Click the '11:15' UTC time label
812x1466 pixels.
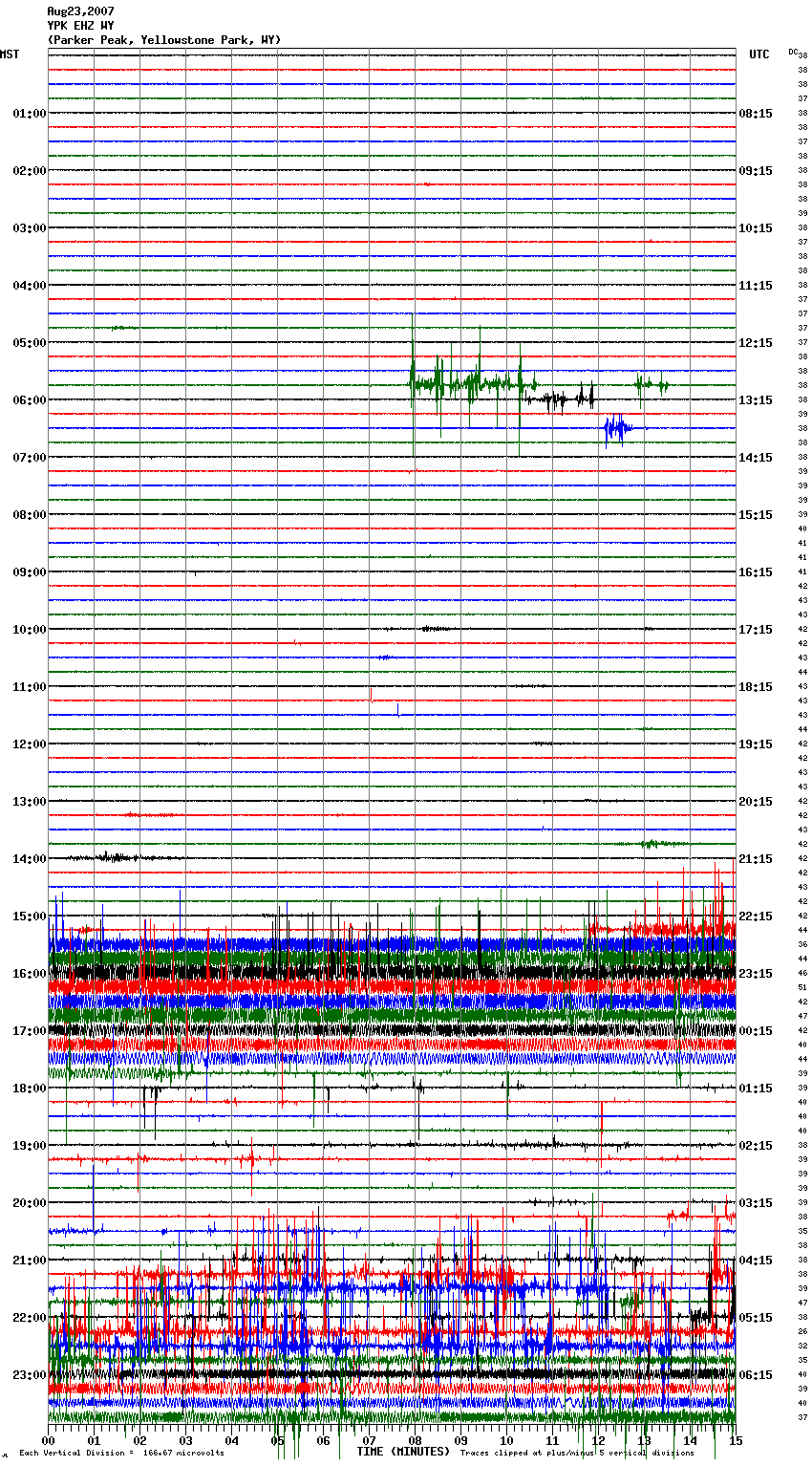pos(756,286)
